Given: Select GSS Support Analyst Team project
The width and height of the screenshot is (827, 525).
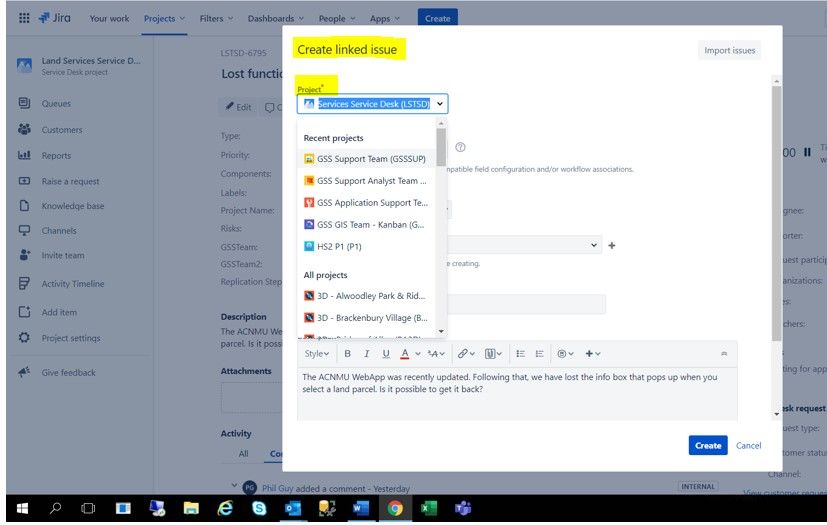Looking at the screenshot, I should click(367, 181).
